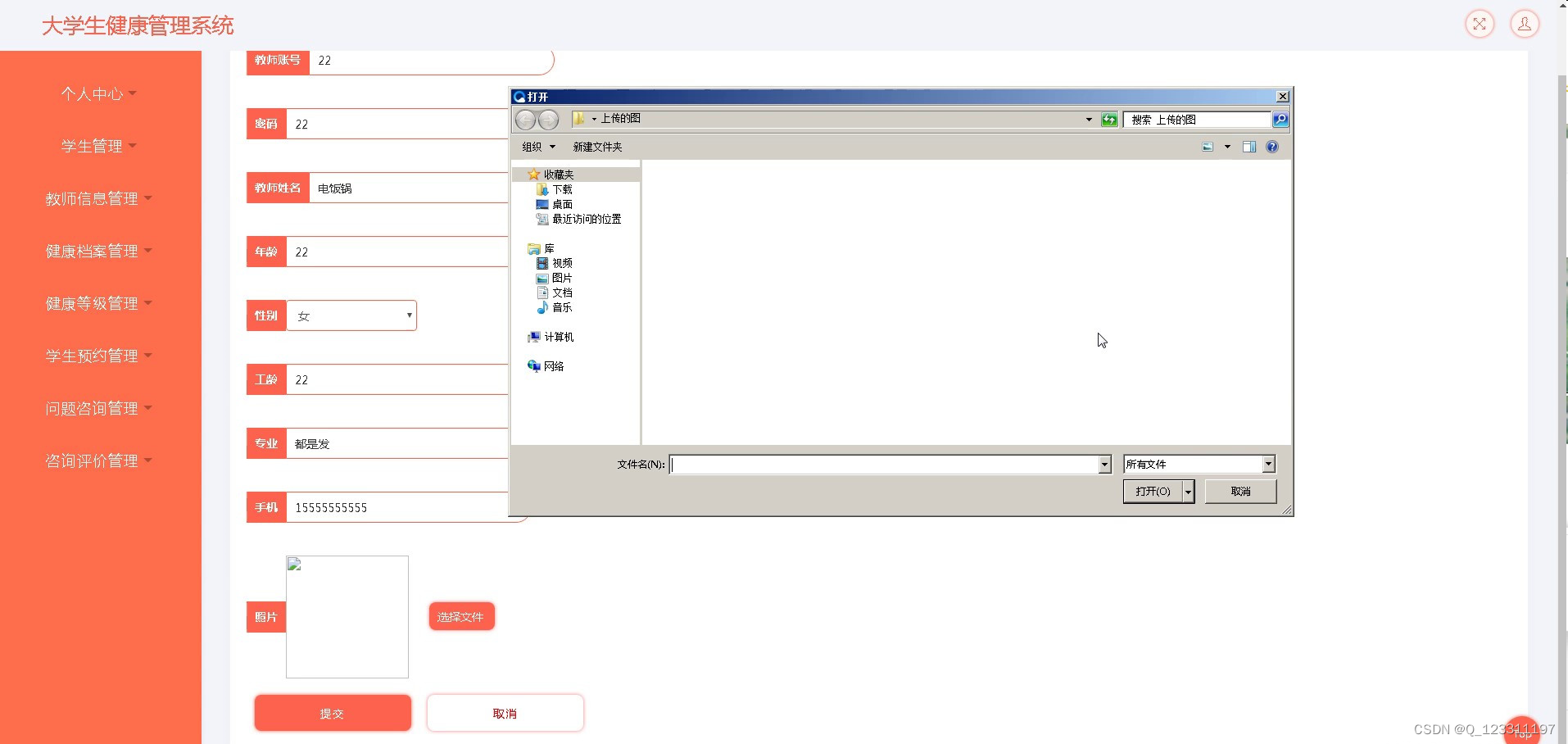Open the Downloads (下载) folder
This screenshot has width=1568, height=744.
click(555, 189)
